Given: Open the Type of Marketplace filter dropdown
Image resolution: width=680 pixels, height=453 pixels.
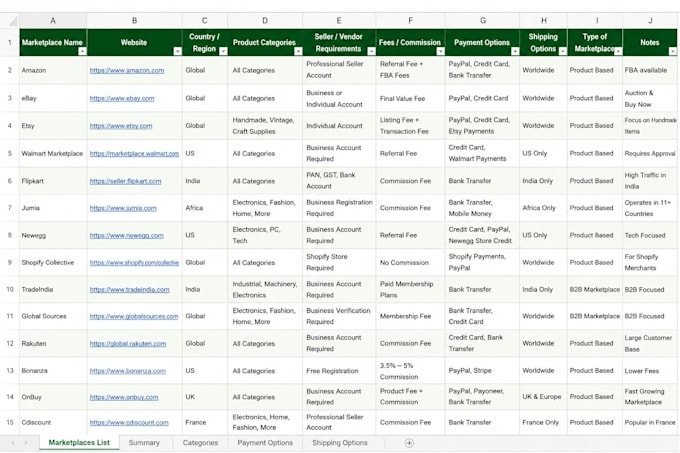Looking at the screenshot, I should 618,51.
